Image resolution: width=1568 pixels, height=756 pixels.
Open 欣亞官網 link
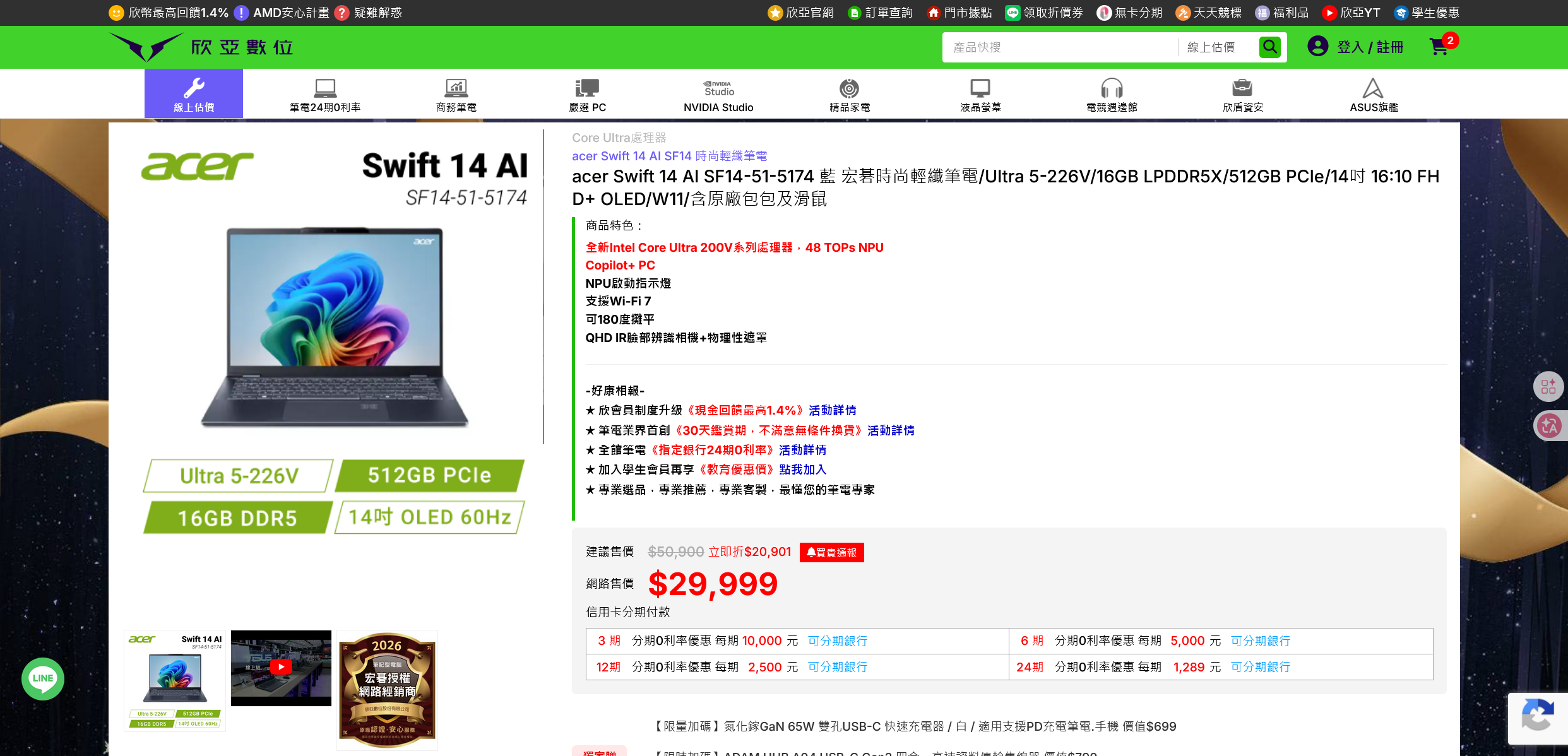(x=801, y=13)
